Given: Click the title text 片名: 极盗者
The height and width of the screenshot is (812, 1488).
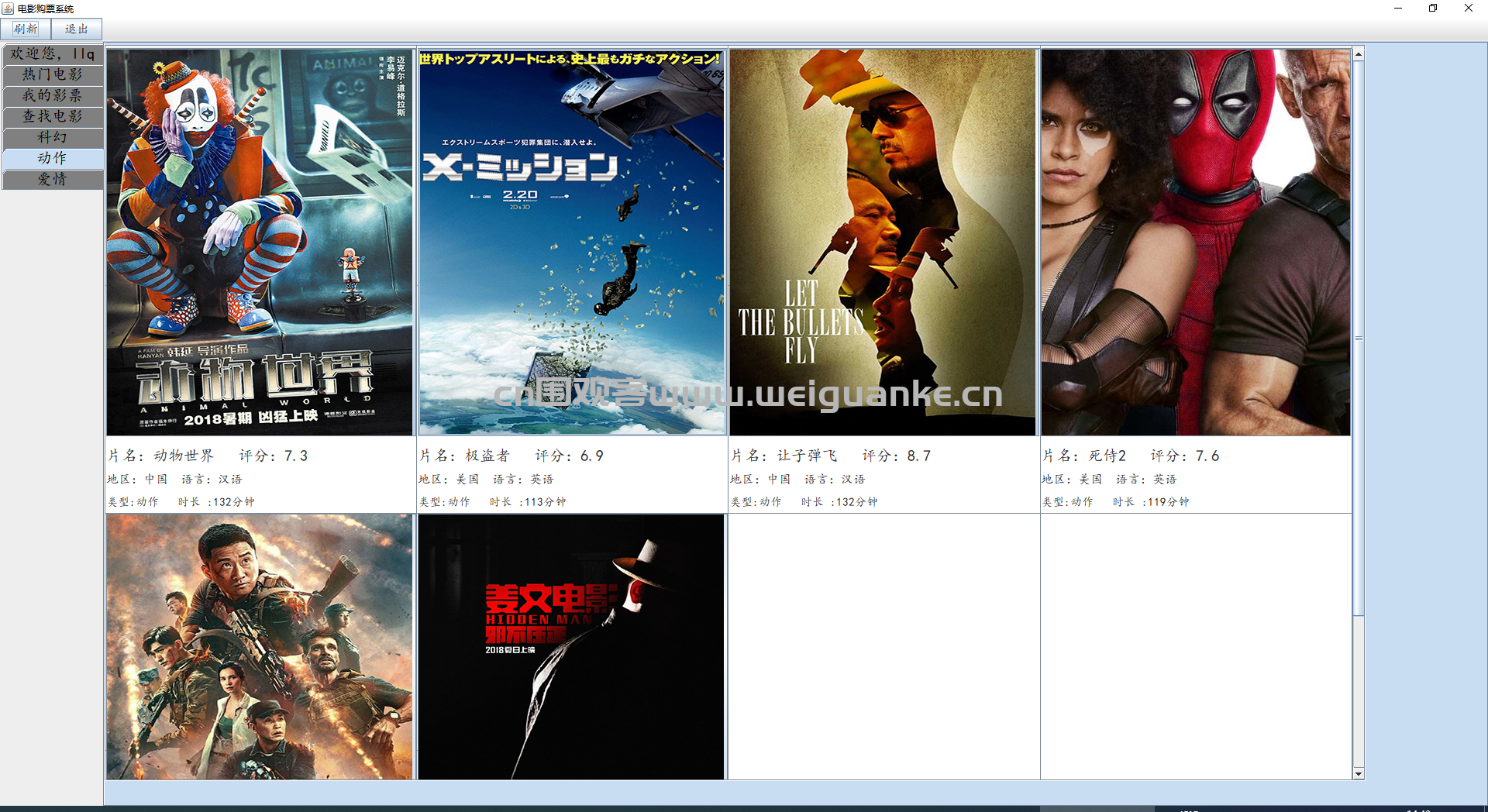Looking at the screenshot, I should point(465,456).
